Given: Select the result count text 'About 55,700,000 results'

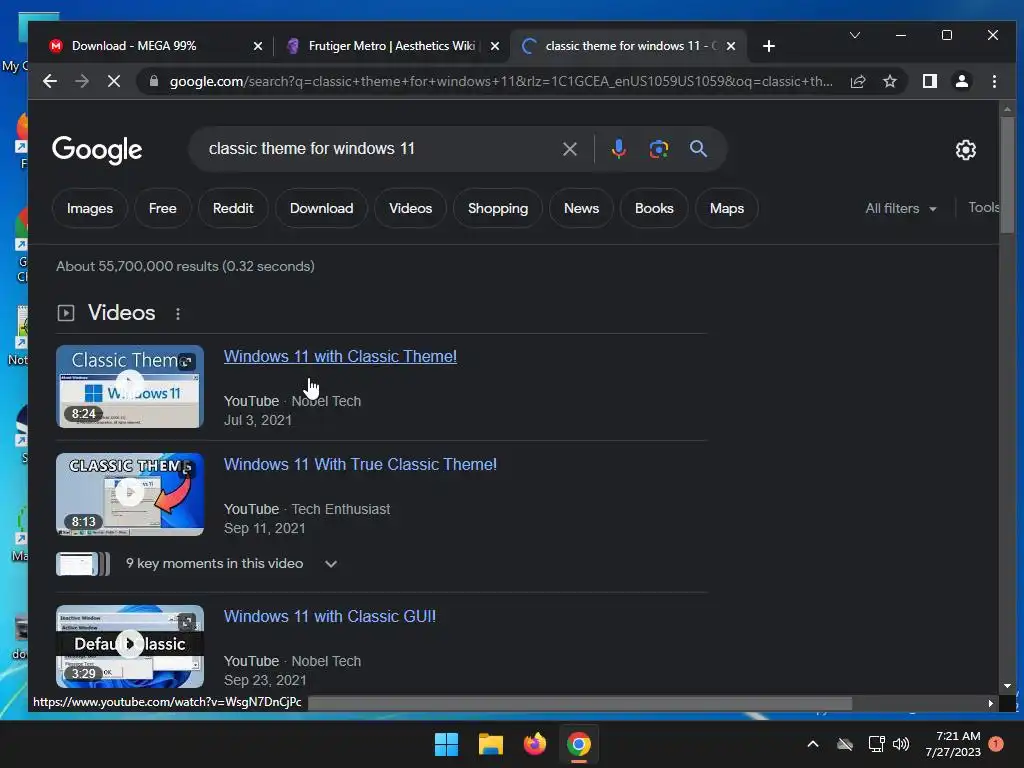Looking at the screenshot, I should tap(137, 266).
